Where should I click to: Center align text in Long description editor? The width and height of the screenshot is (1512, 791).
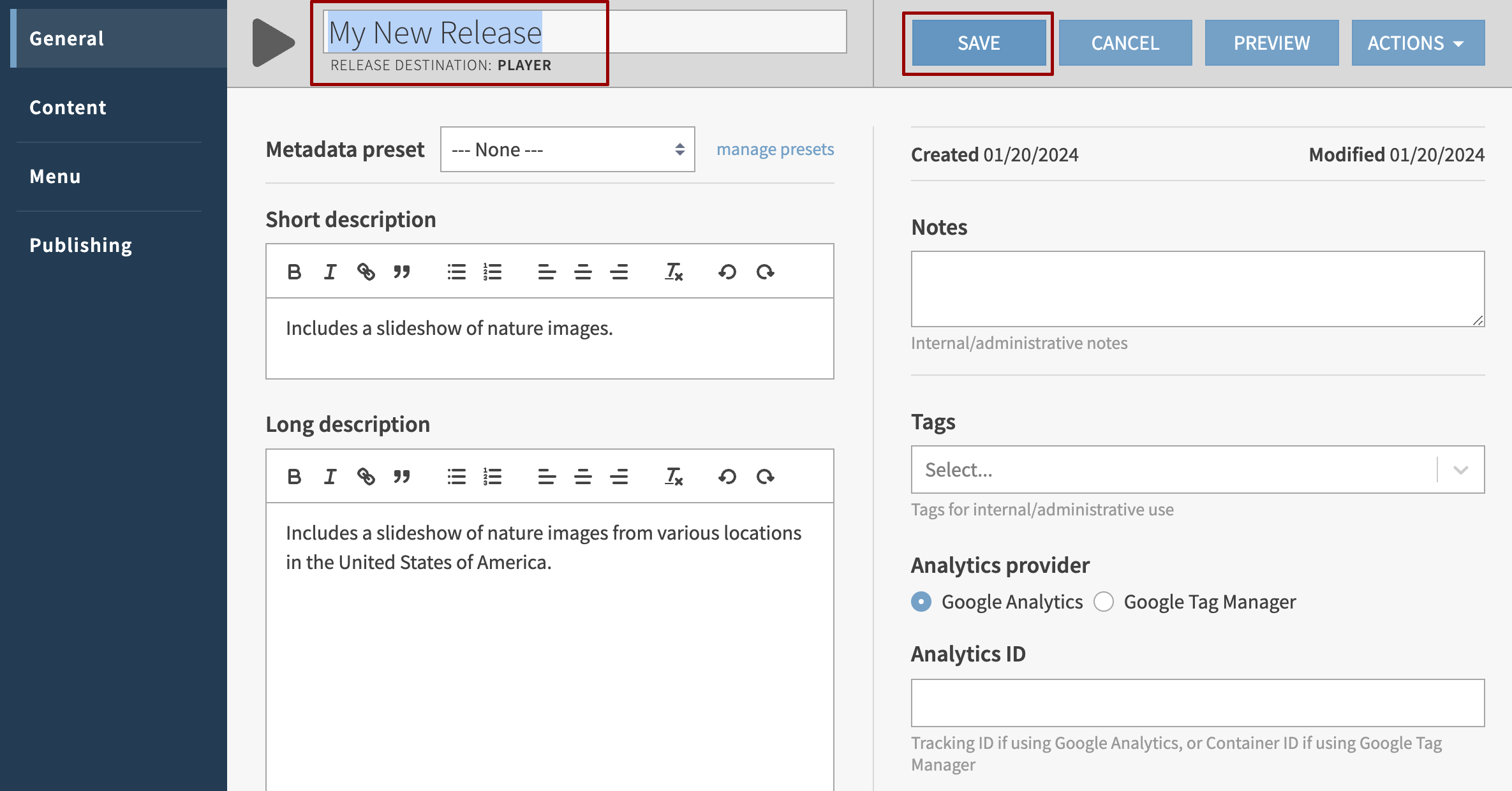click(x=582, y=477)
